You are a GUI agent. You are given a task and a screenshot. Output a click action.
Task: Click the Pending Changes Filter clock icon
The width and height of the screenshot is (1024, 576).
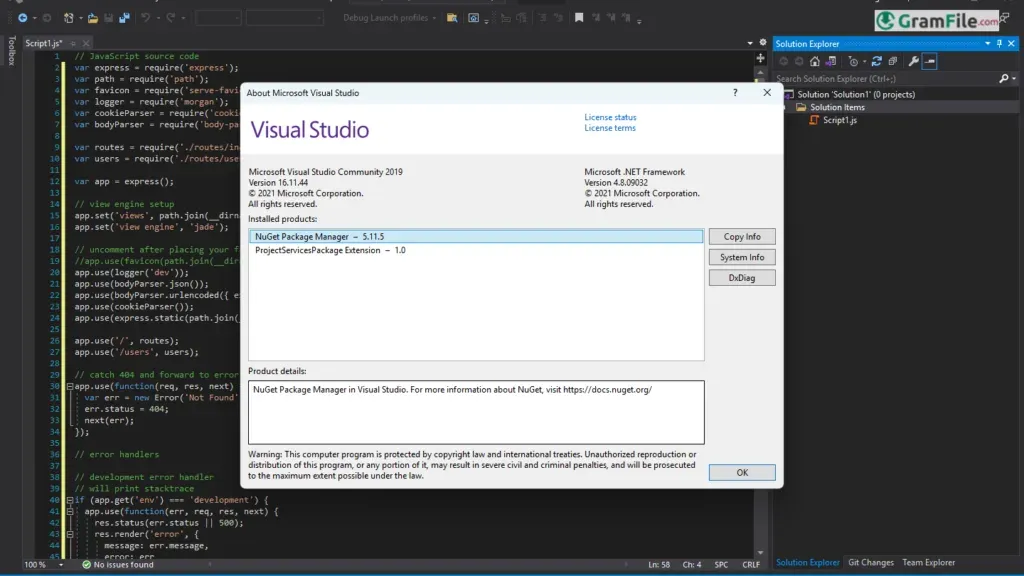[x=853, y=61]
